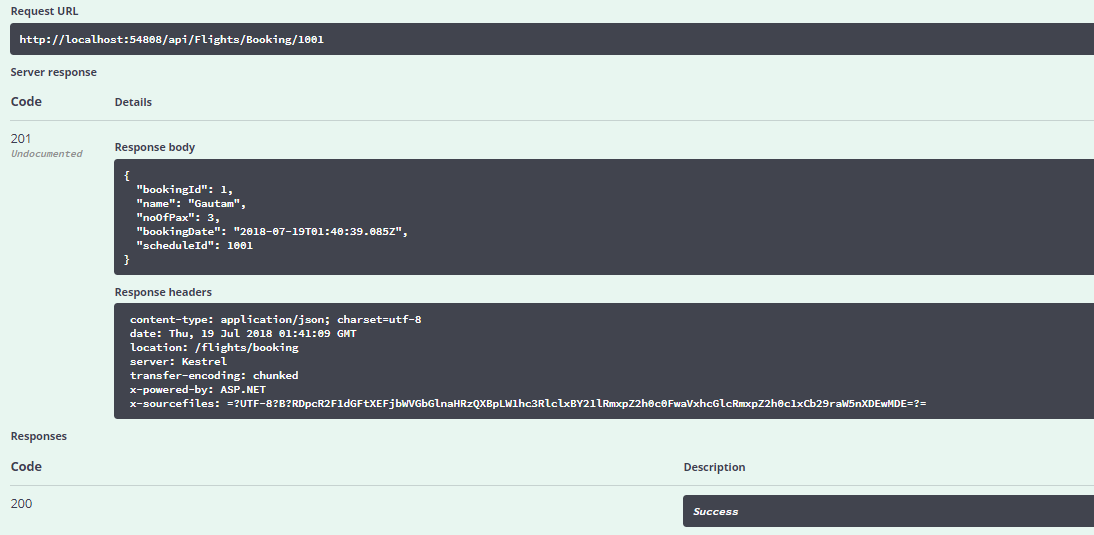
Task: Click the content-type header line
Action: tap(276, 319)
